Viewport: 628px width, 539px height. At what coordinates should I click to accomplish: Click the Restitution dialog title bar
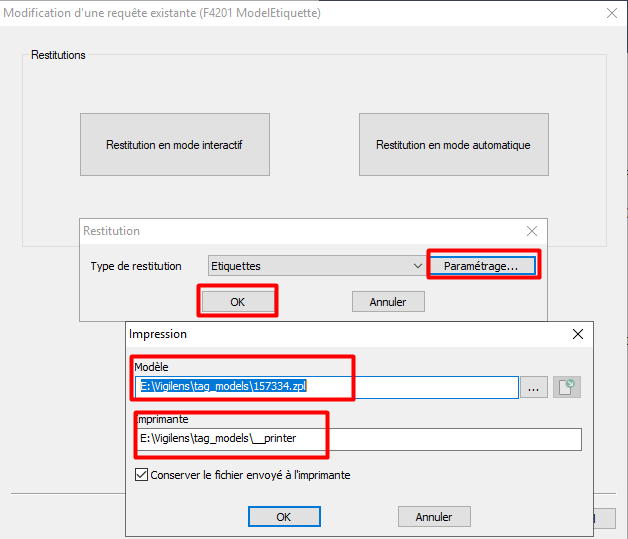pos(300,231)
